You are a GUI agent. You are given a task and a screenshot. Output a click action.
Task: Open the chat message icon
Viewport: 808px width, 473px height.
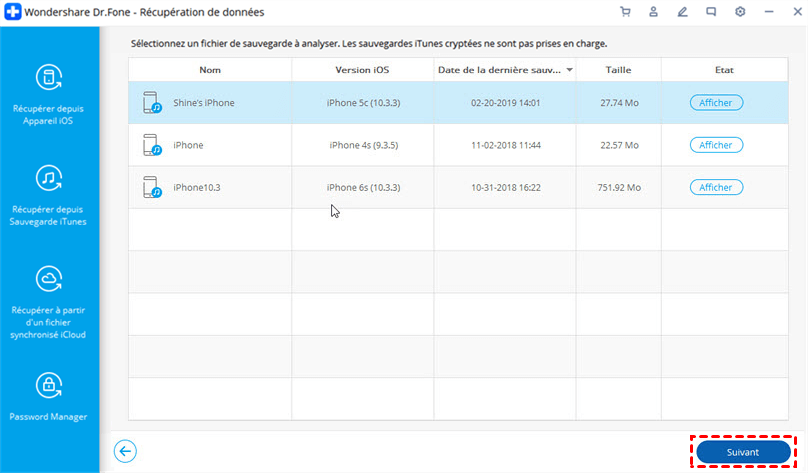711,12
